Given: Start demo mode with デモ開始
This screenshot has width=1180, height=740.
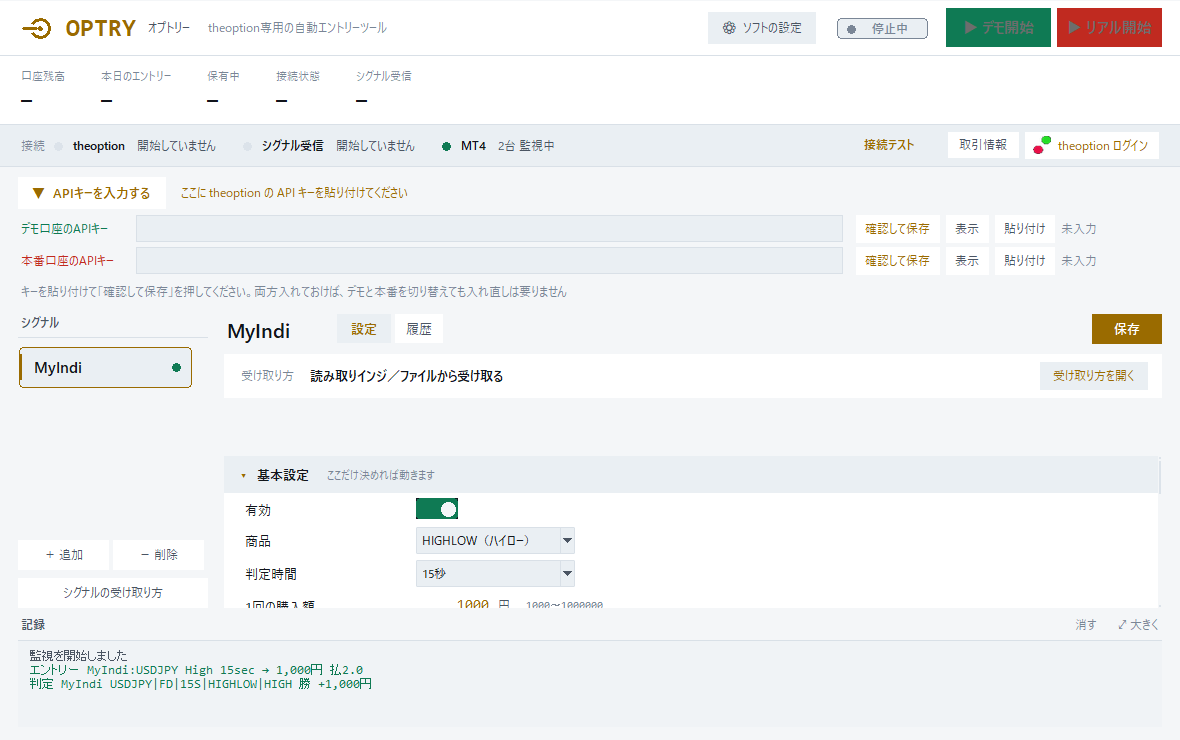Looking at the screenshot, I should point(998,28).
